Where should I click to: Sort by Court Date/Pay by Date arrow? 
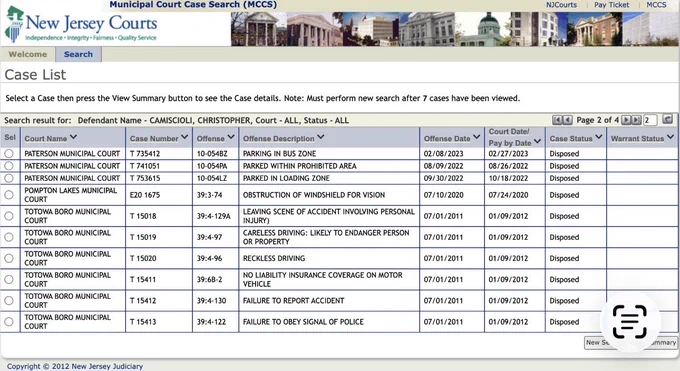[537, 141]
